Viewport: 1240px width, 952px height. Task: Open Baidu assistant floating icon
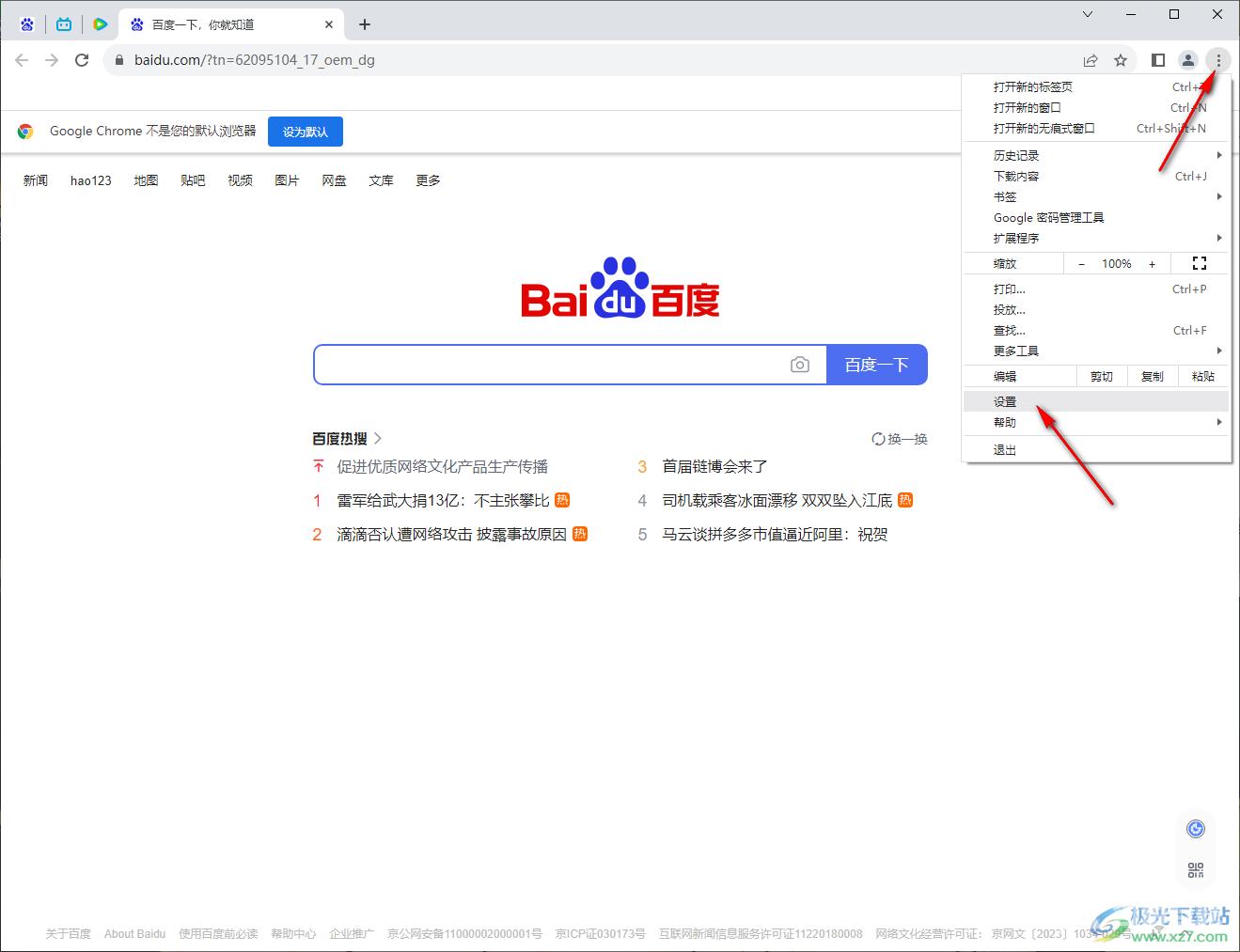[x=1196, y=829]
